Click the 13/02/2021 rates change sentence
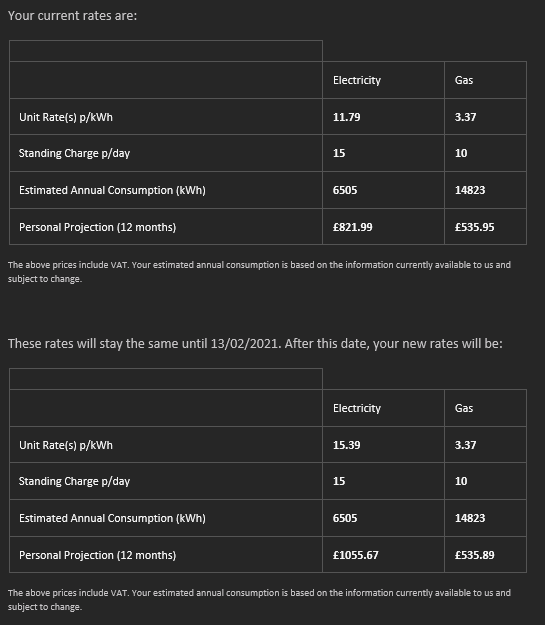Viewport: 545px width, 625px height. tap(255, 344)
